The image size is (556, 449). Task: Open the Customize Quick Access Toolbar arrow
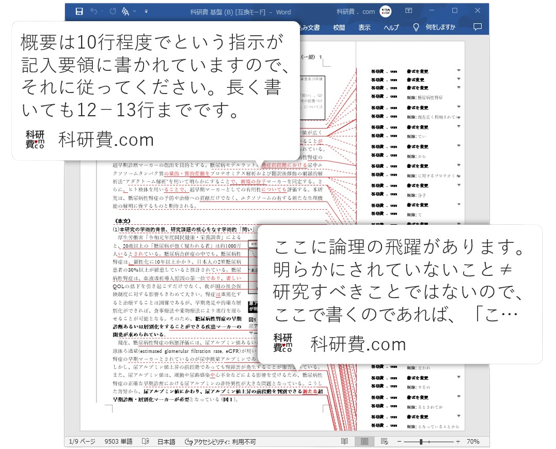(x=146, y=12)
